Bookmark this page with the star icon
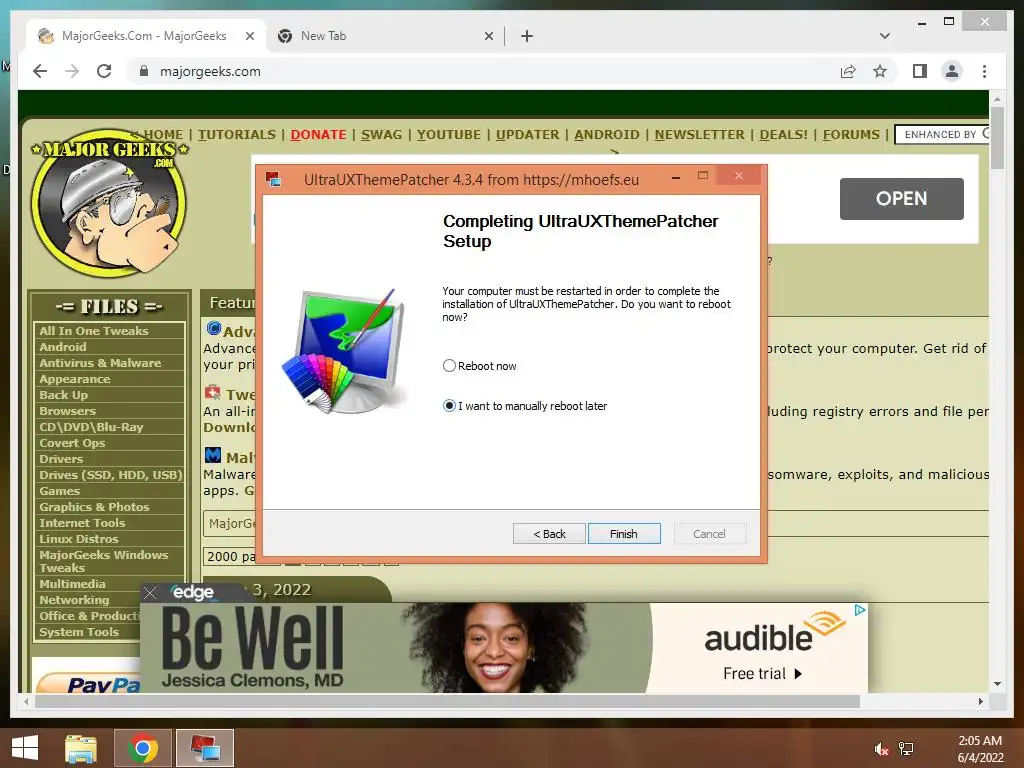1024x768 pixels. tap(880, 71)
